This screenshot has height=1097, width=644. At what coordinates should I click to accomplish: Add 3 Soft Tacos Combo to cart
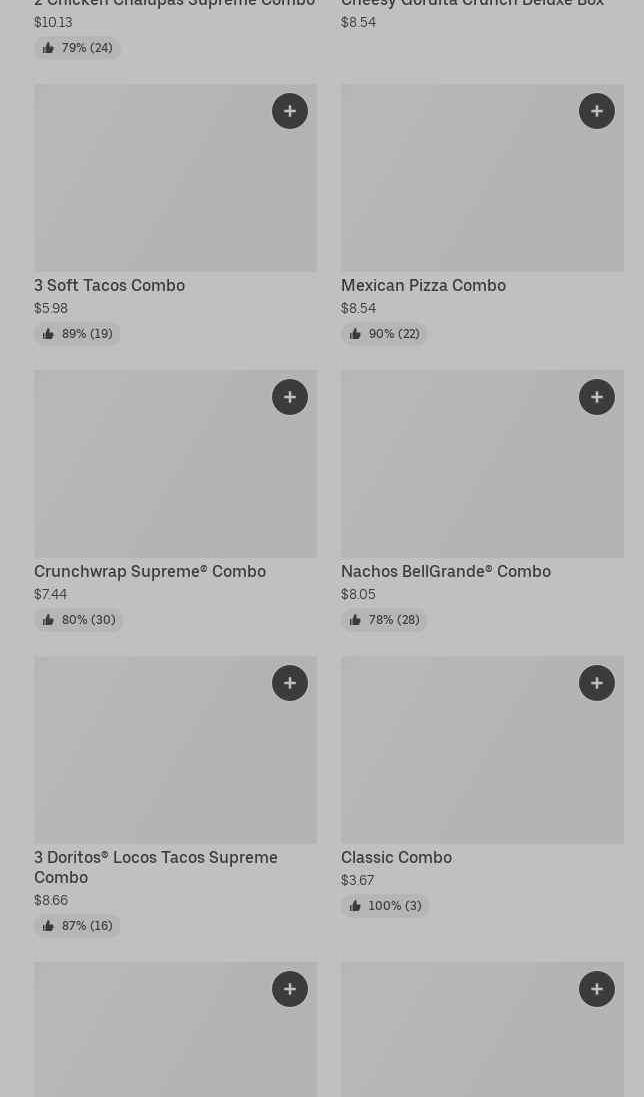pyautogui.click(x=290, y=111)
